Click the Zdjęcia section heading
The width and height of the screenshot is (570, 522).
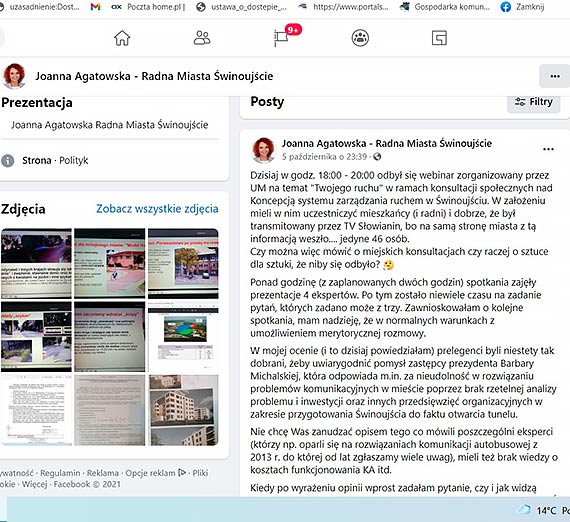click(23, 209)
